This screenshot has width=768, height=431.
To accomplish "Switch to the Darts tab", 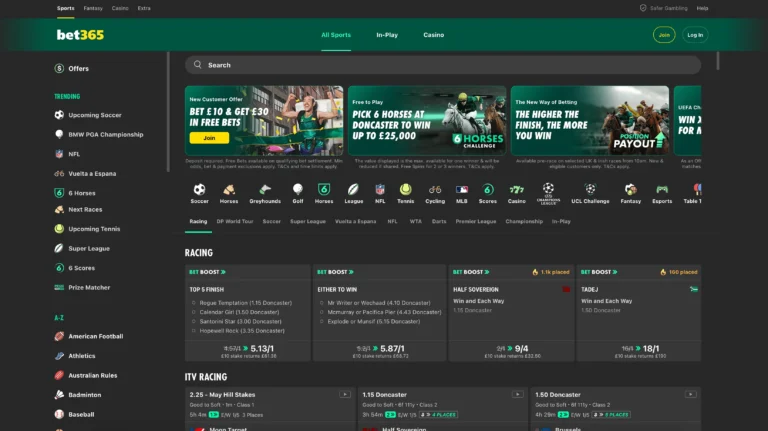I will click(439, 221).
